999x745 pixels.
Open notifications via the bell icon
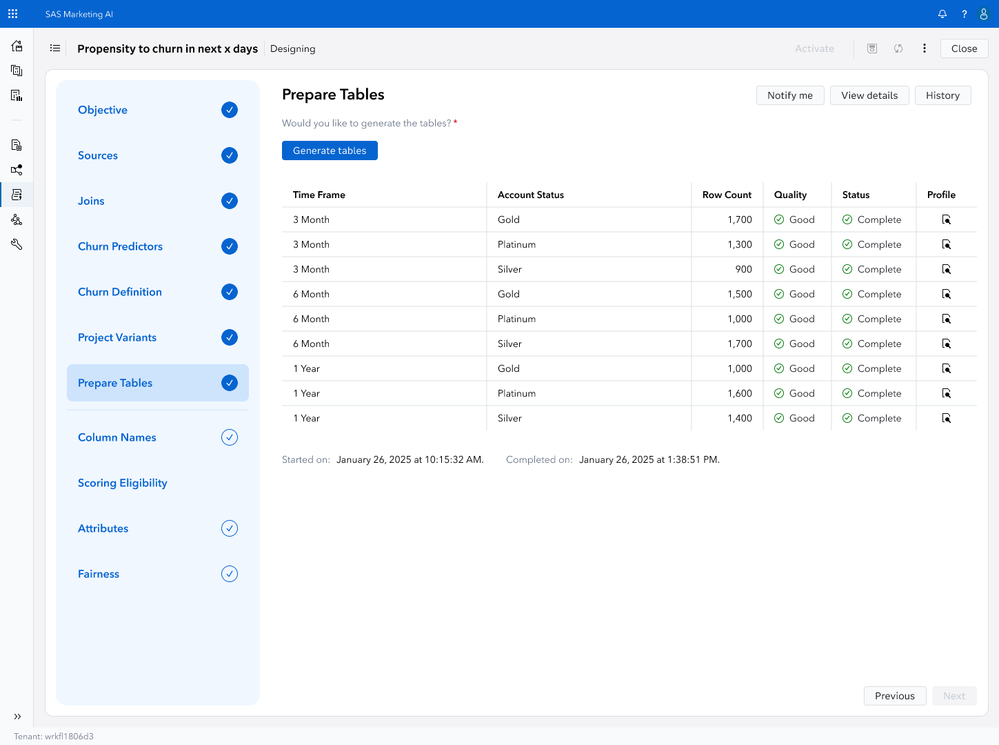[x=941, y=14]
